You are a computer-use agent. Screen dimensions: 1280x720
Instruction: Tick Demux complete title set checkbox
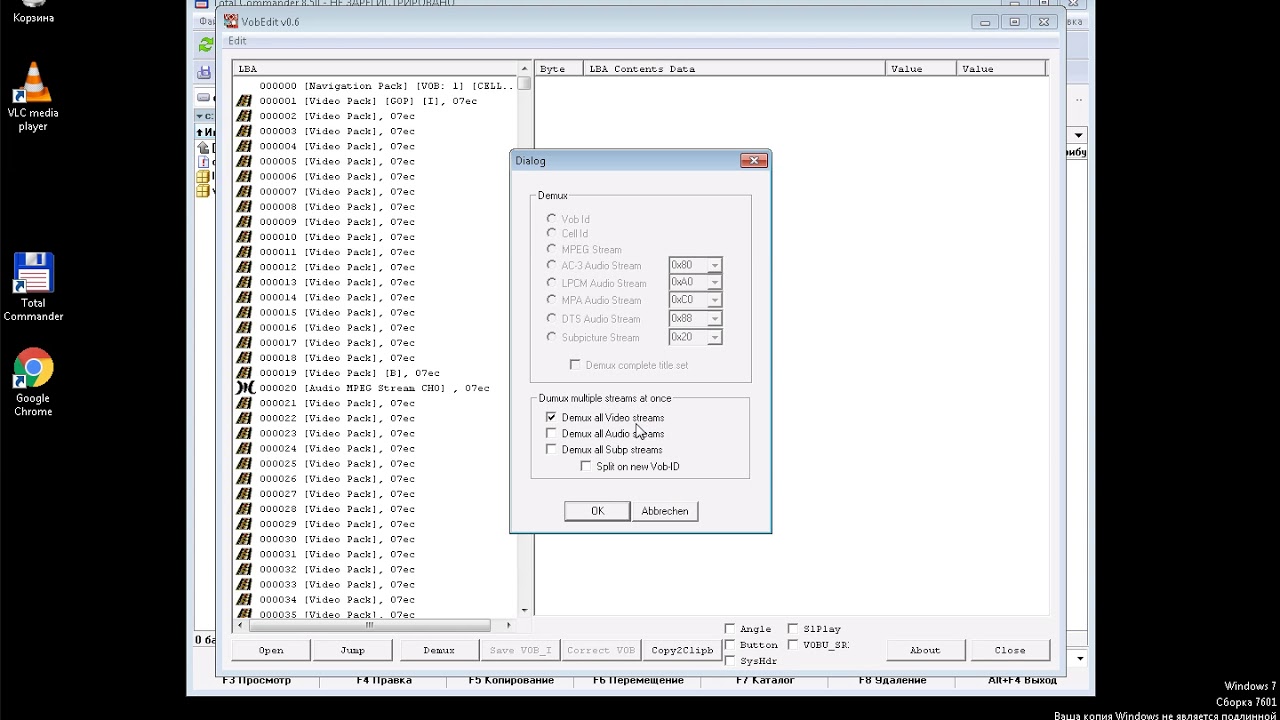coord(575,365)
